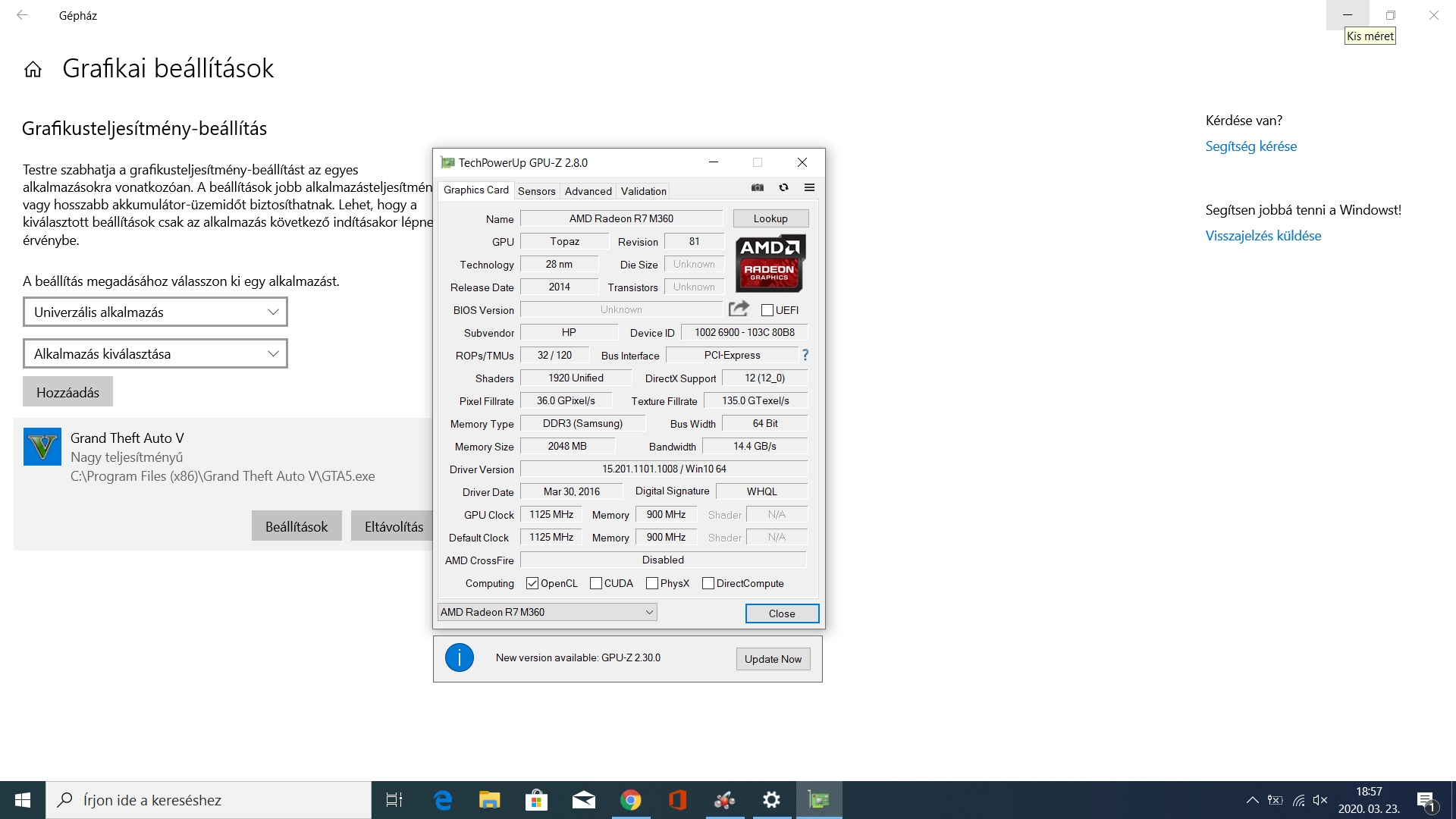The width and height of the screenshot is (1456, 819).
Task: Click the Memory Type value DDR3 (Samsung)
Action: click(x=582, y=423)
